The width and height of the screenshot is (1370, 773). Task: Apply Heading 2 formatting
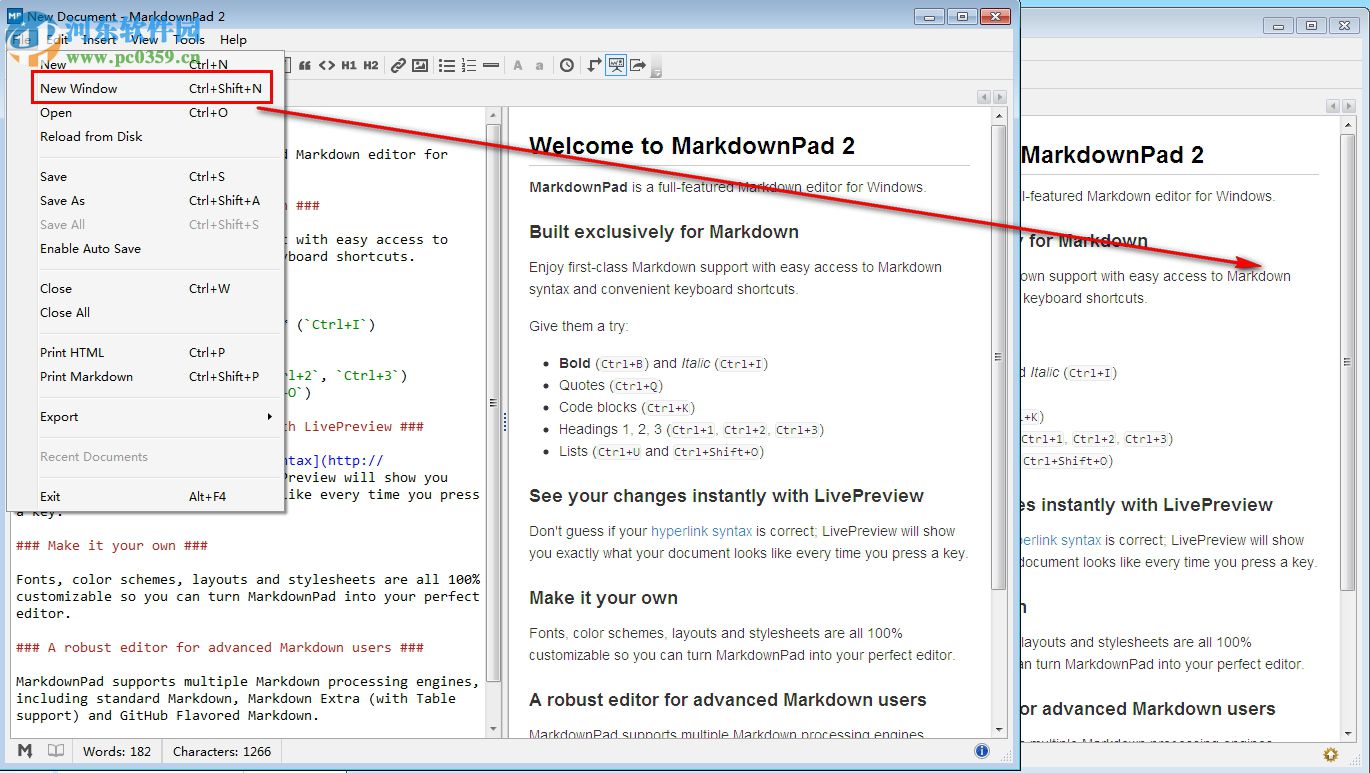coord(369,65)
